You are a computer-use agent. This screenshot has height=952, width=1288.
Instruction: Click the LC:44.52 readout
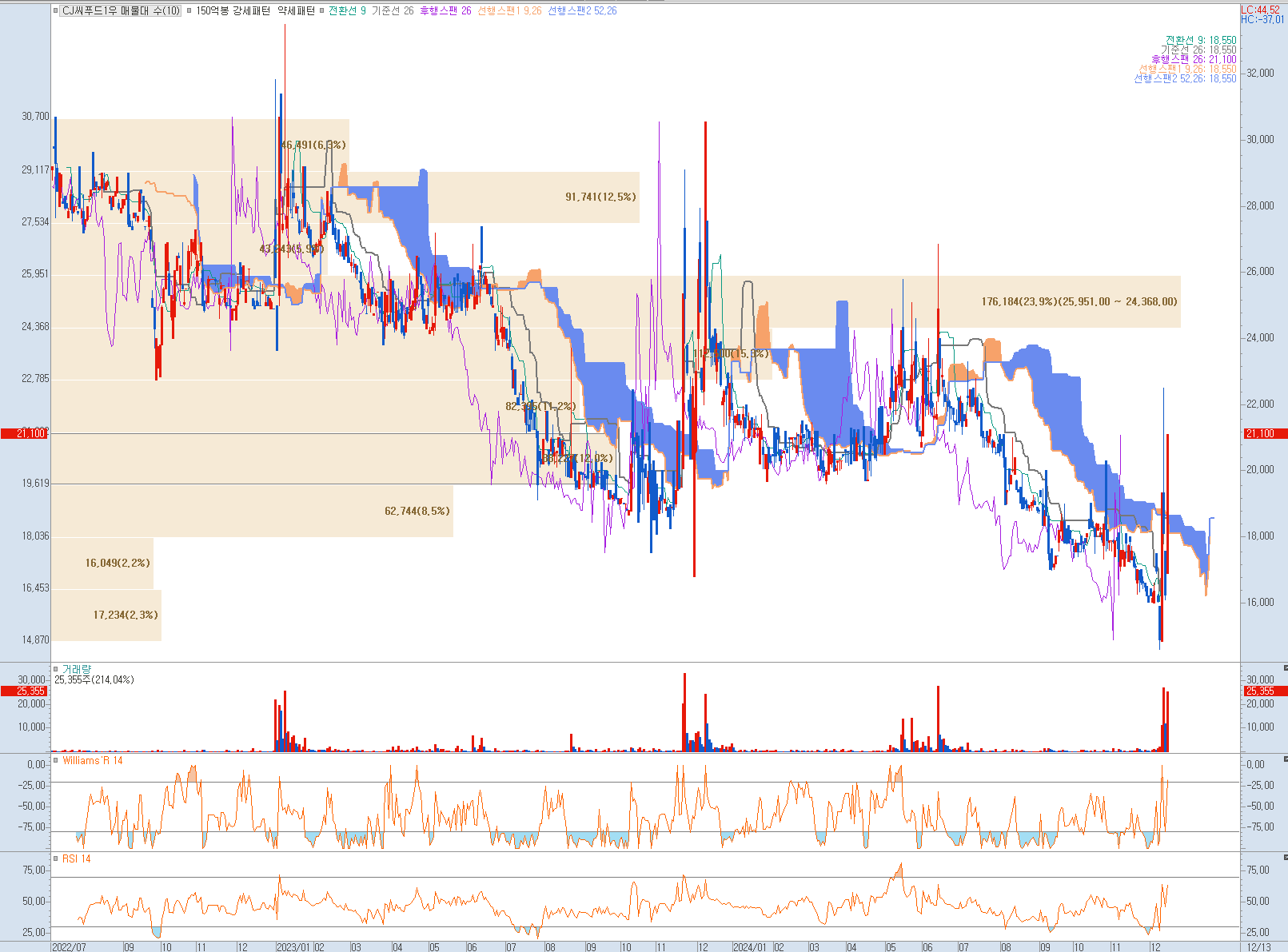1262,10
